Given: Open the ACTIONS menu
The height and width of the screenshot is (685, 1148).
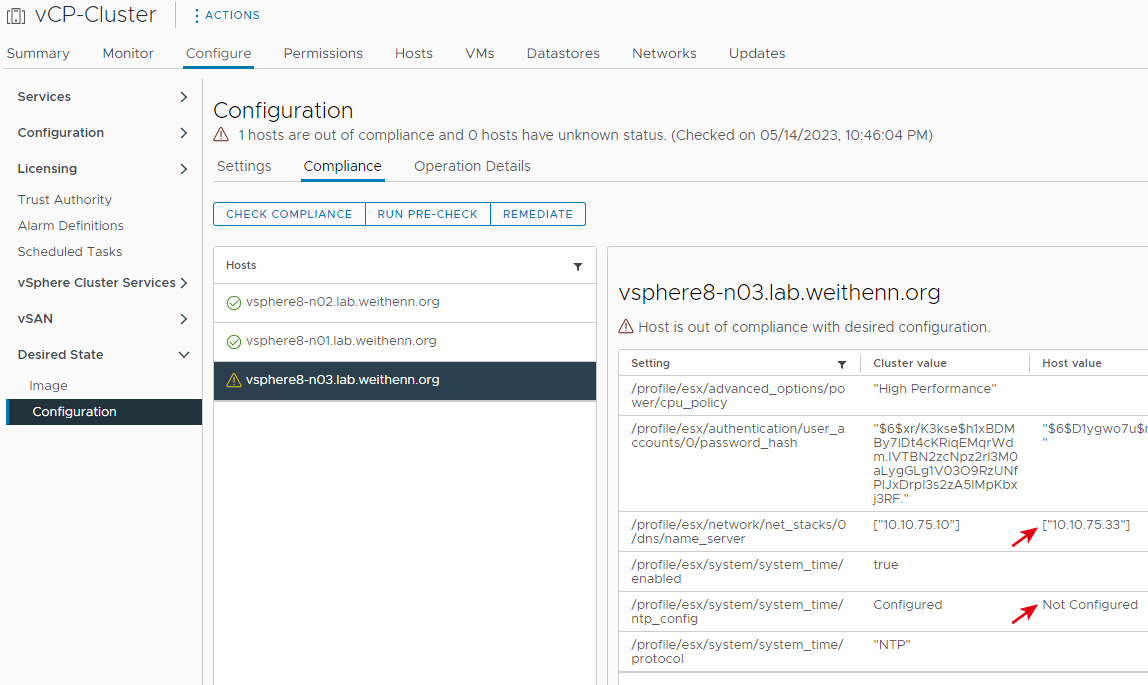Looking at the screenshot, I should [226, 15].
